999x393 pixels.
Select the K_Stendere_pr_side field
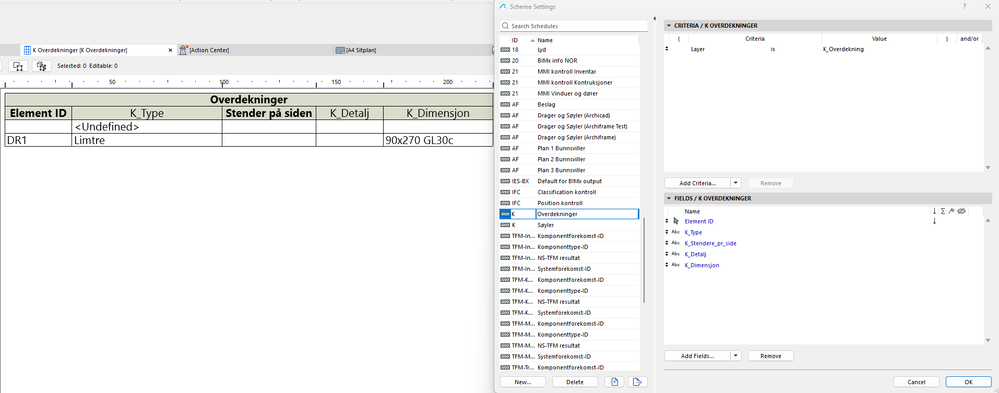coord(710,243)
